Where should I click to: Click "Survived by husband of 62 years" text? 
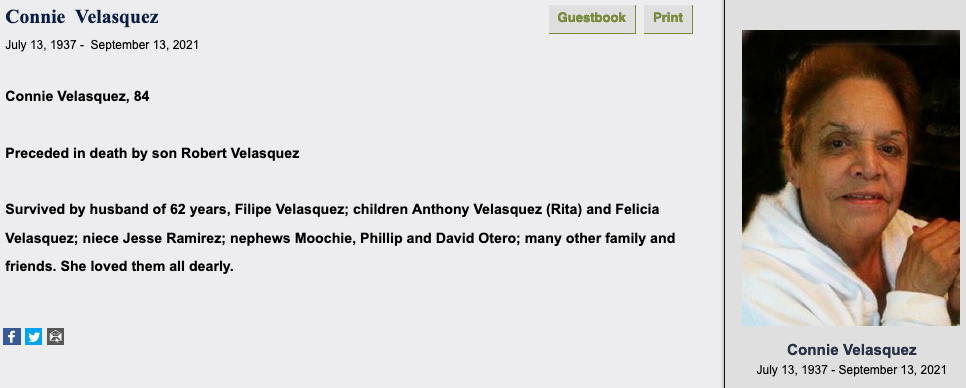(118, 209)
